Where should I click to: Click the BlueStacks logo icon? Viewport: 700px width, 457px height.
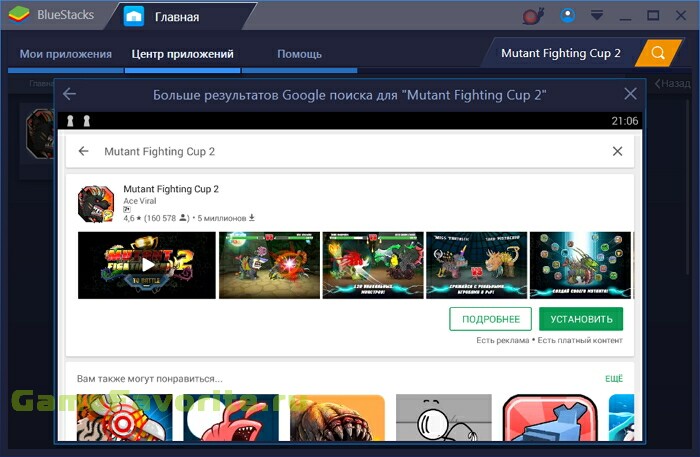[19, 15]
